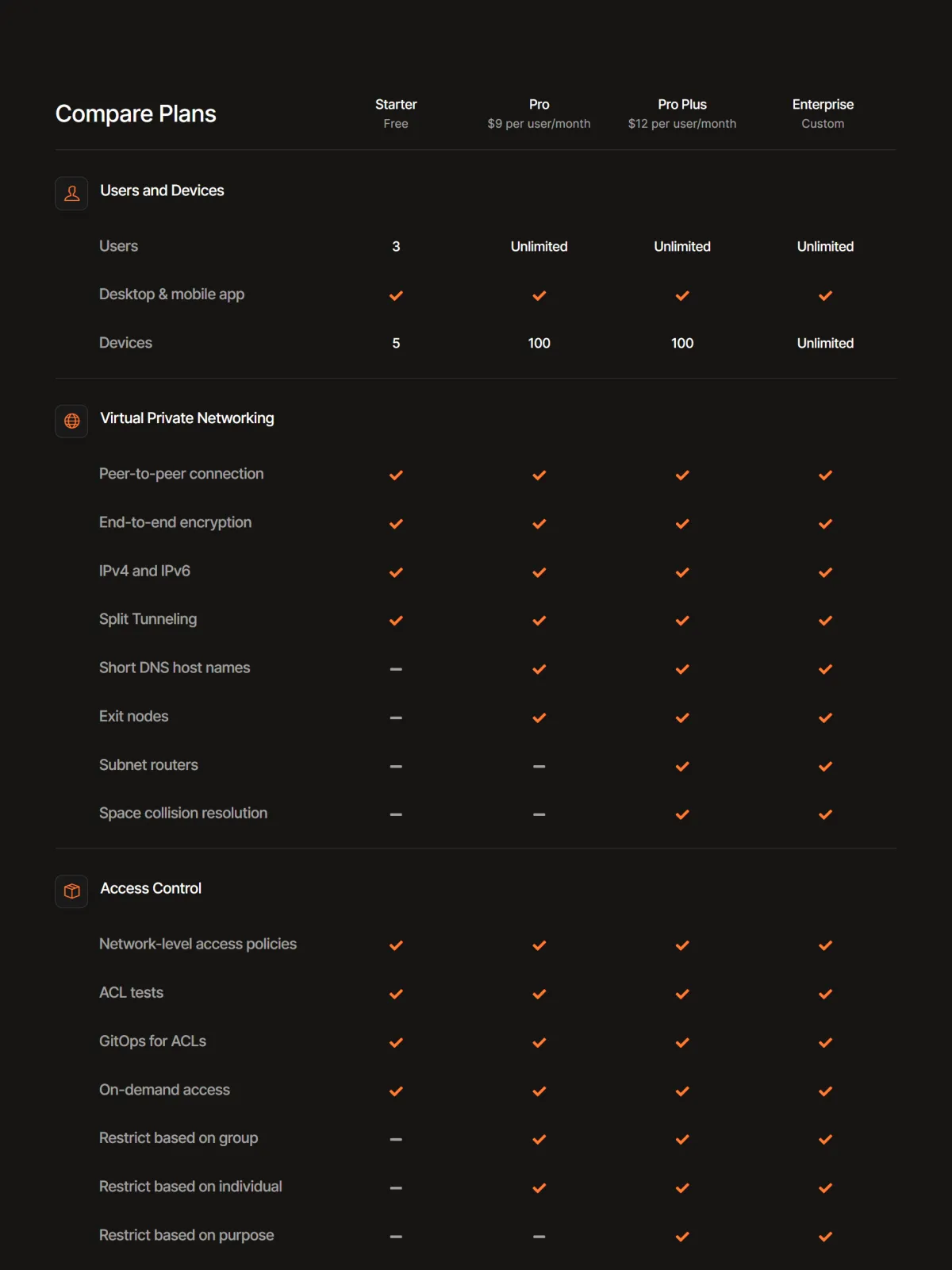Click the Pro Plus checkmark for Subnet routers
The width and height of the screenshot is (952, 1270).
[x=682, y=766]
